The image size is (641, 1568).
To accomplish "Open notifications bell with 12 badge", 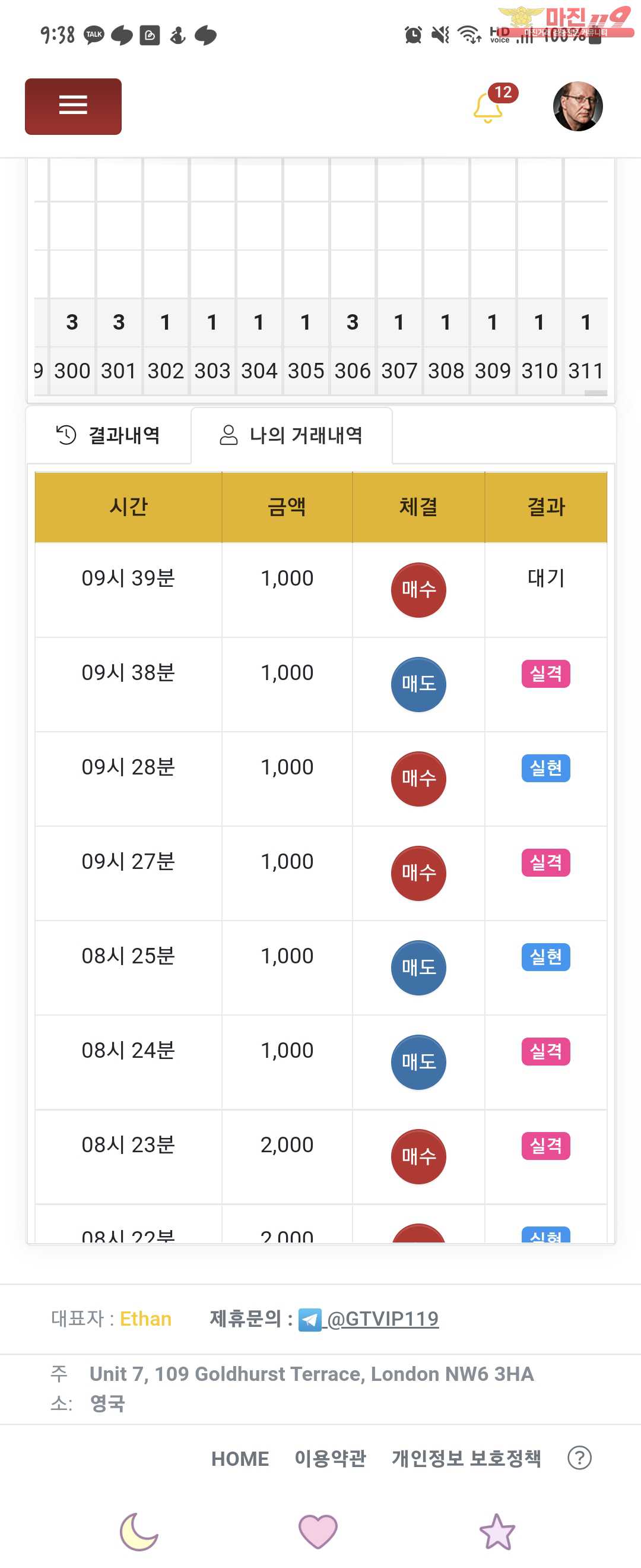I will pos(491,105).
